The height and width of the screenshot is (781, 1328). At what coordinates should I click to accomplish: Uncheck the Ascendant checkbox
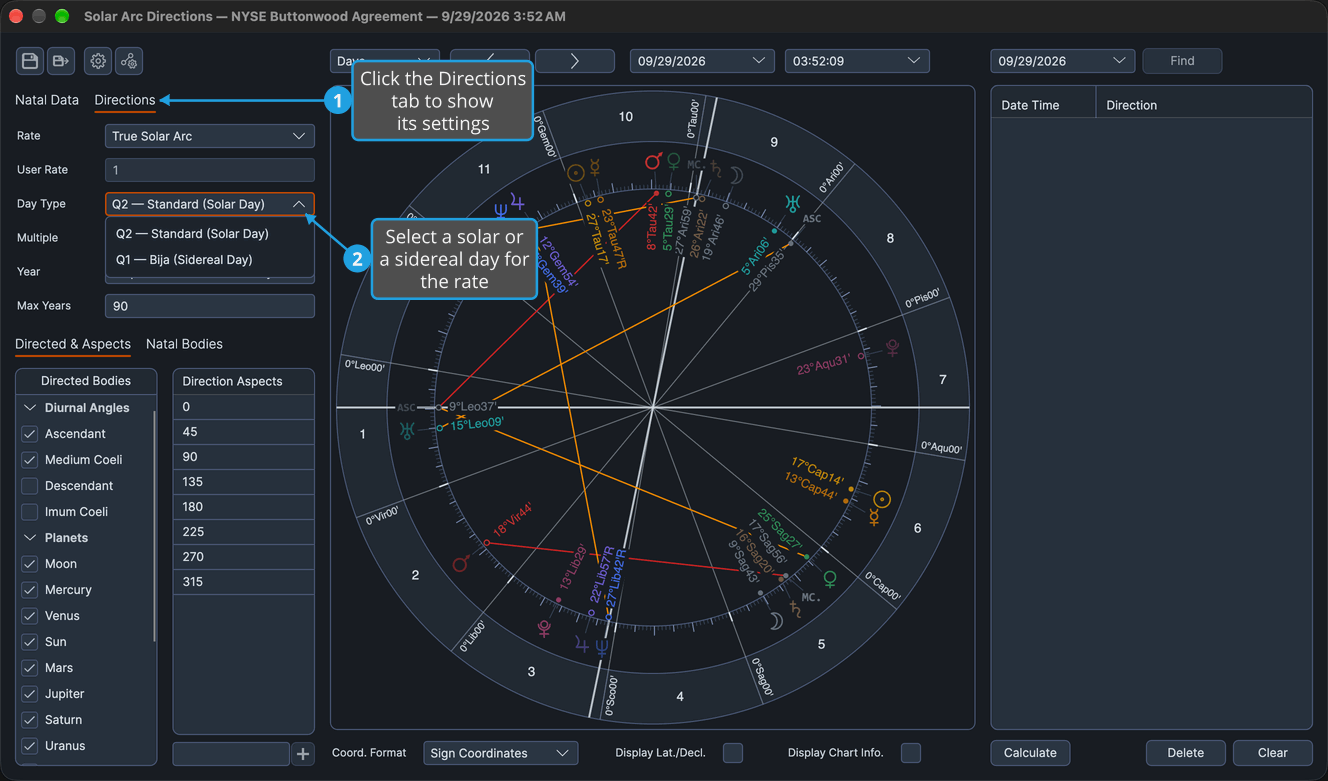tap(30, 434)
